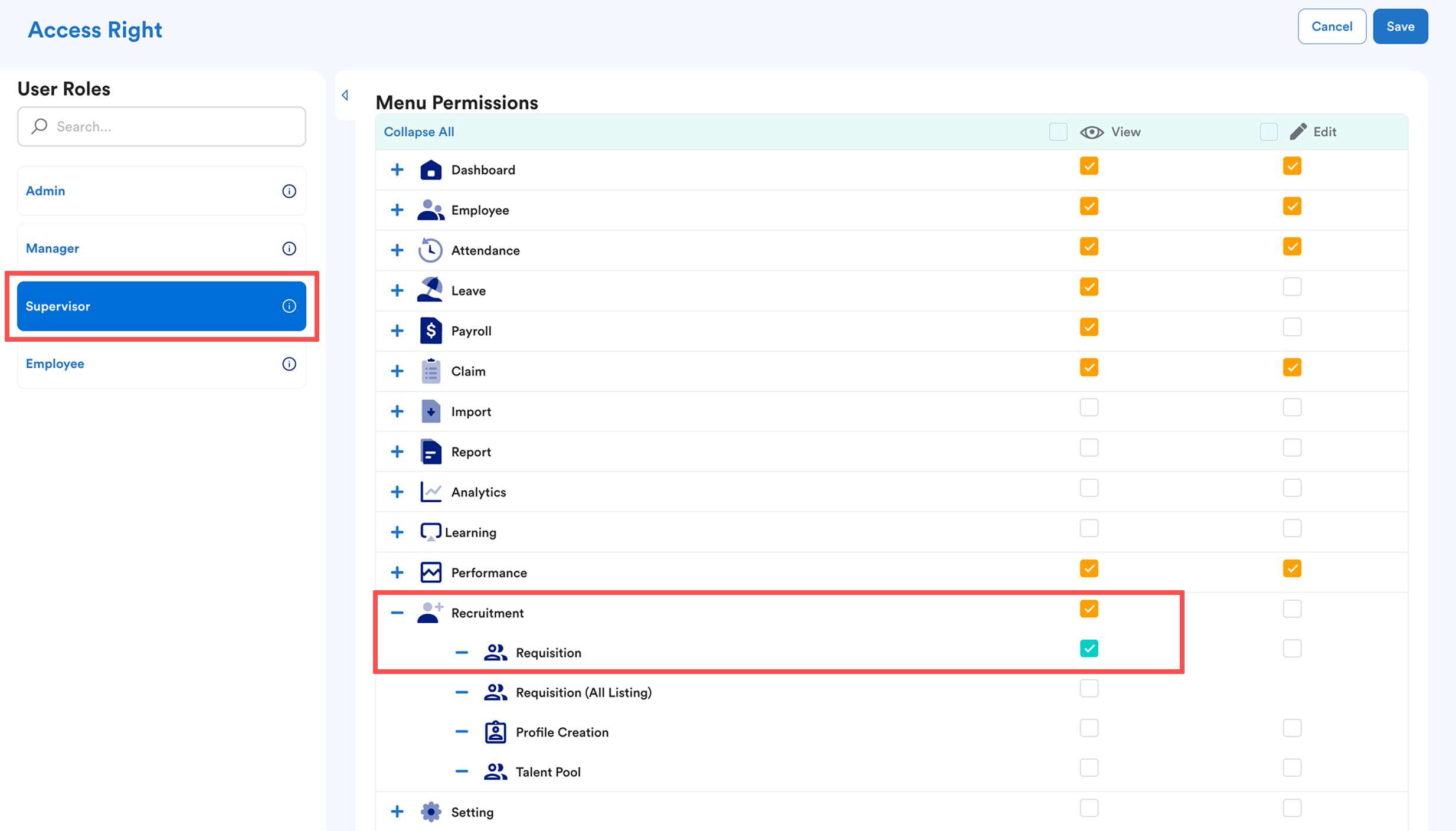The width and height of the screenshot is (1456, 831).
Task: Click the Collapse All link
Action: point(419,132)
